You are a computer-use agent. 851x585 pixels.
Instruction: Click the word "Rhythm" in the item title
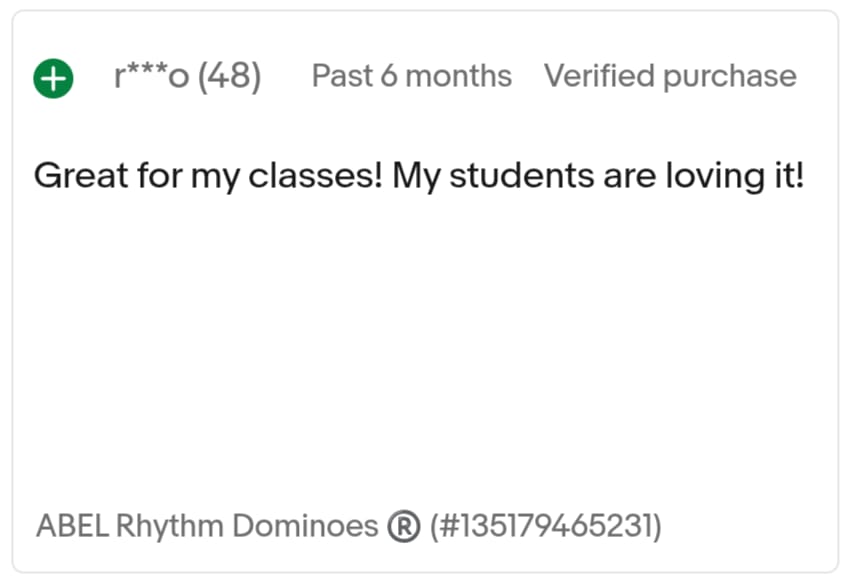click(x=169, y=527)
